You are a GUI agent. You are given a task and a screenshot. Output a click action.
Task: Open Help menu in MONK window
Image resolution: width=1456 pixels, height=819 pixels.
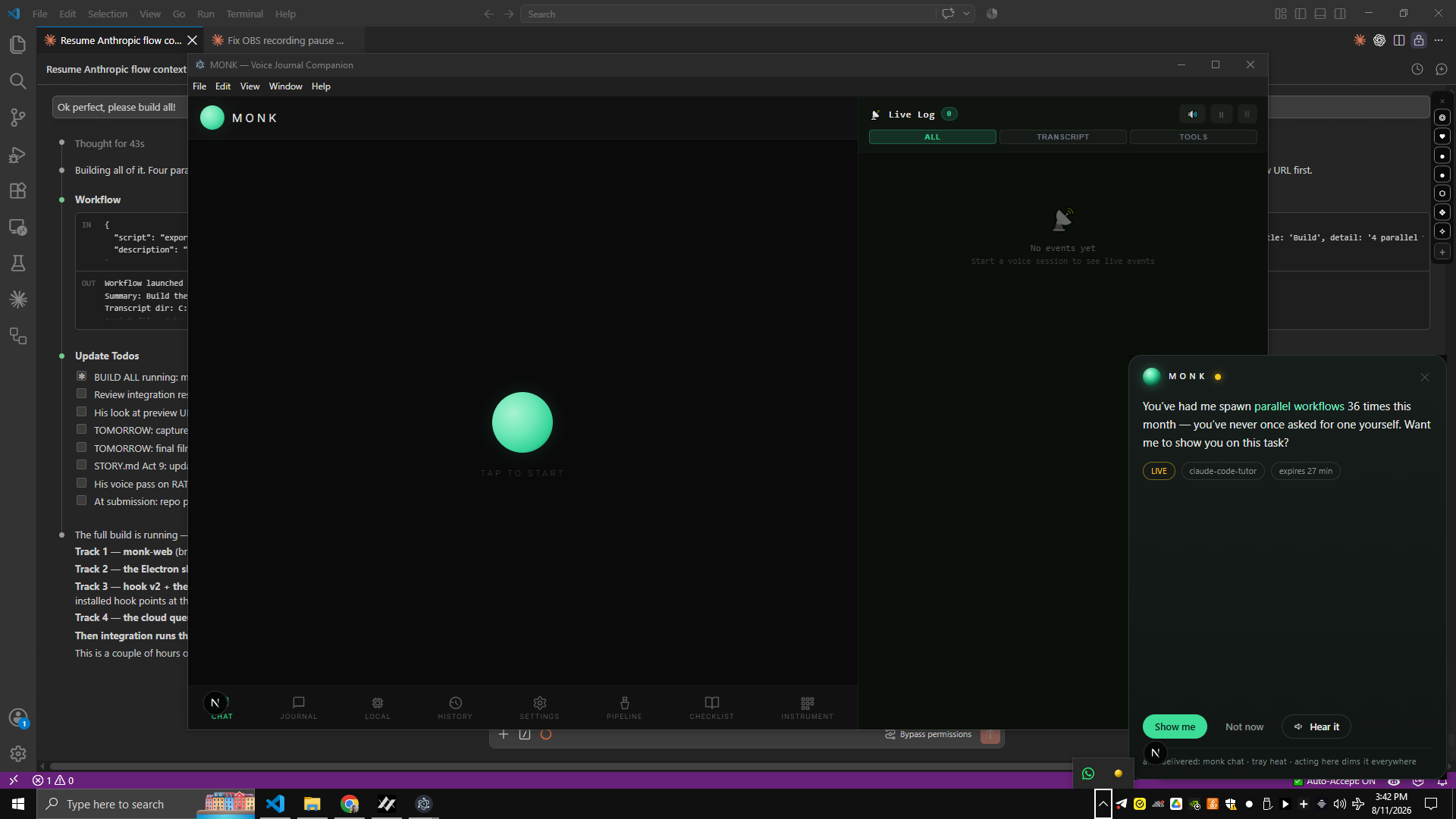321,86
